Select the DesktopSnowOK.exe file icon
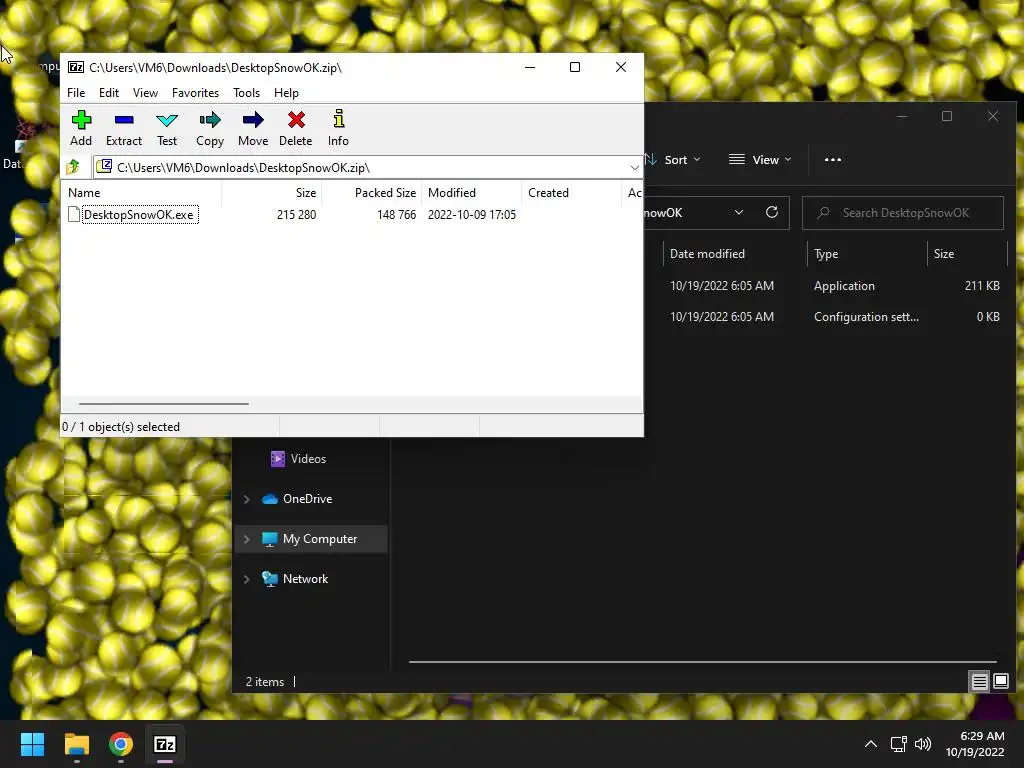This screenshot has width=1024, height=768. point(74,214)
